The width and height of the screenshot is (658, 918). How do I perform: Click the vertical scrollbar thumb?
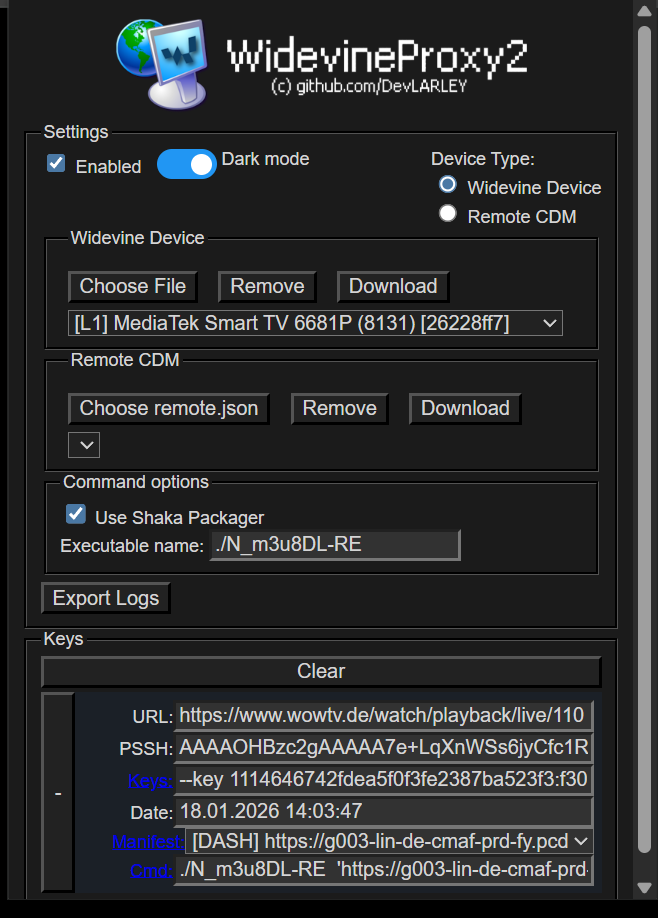point(645,439)
